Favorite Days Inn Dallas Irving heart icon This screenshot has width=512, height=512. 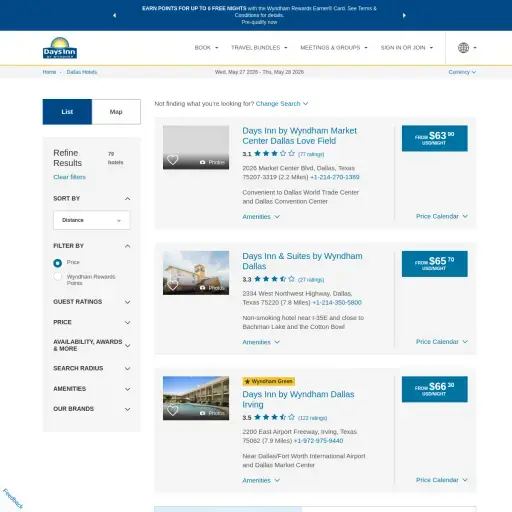click(x=172, y=411)
